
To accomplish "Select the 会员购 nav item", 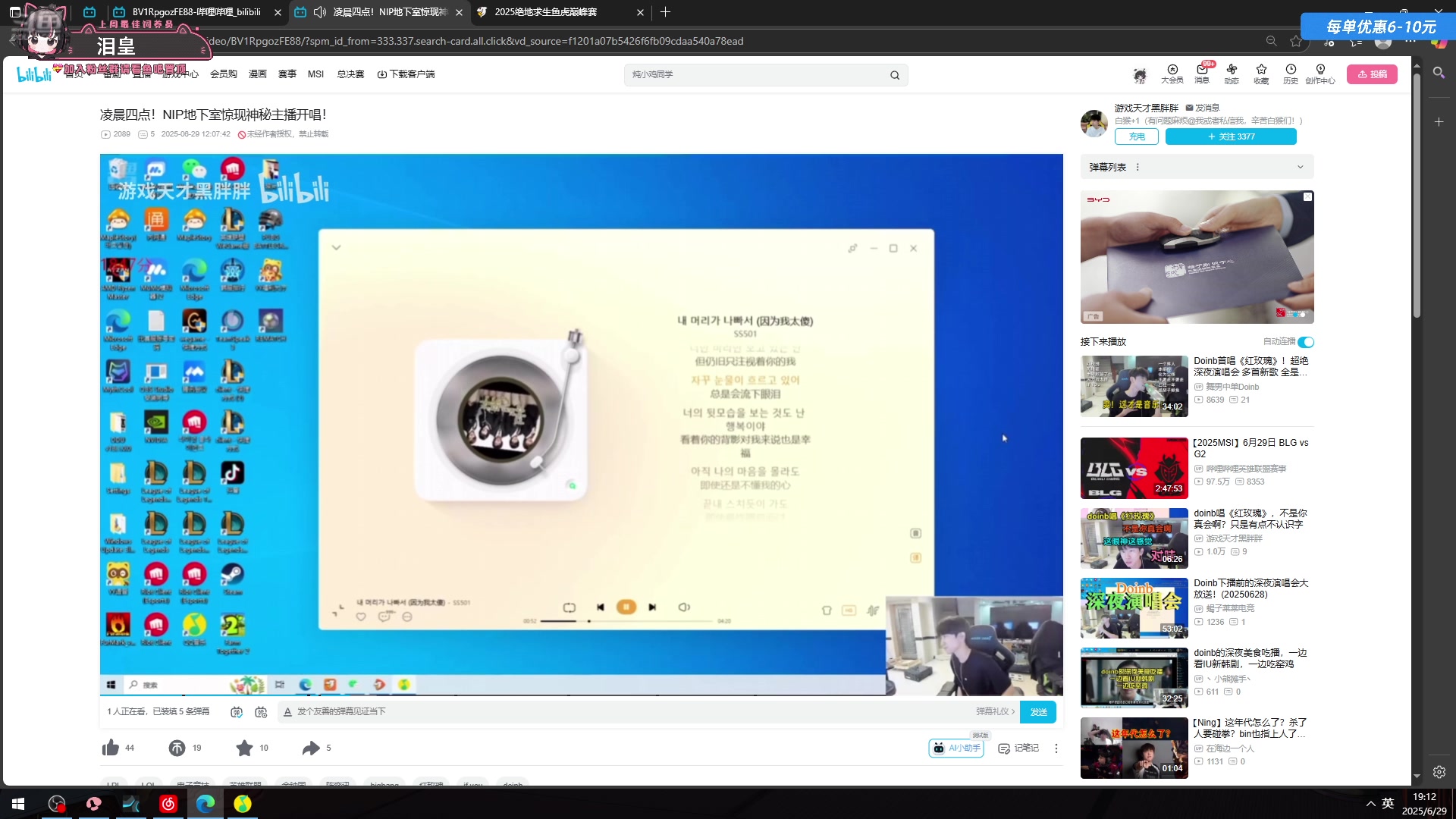I will coord(224,74).
